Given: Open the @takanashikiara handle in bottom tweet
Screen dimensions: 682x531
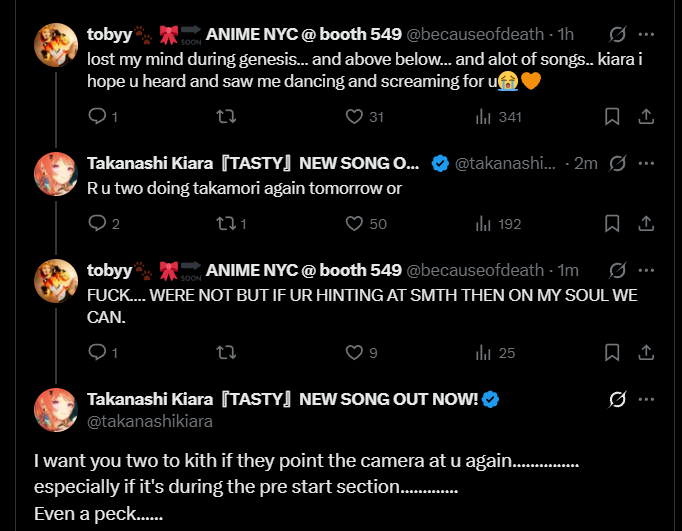Looking at the screenshot, I should 150,422.
